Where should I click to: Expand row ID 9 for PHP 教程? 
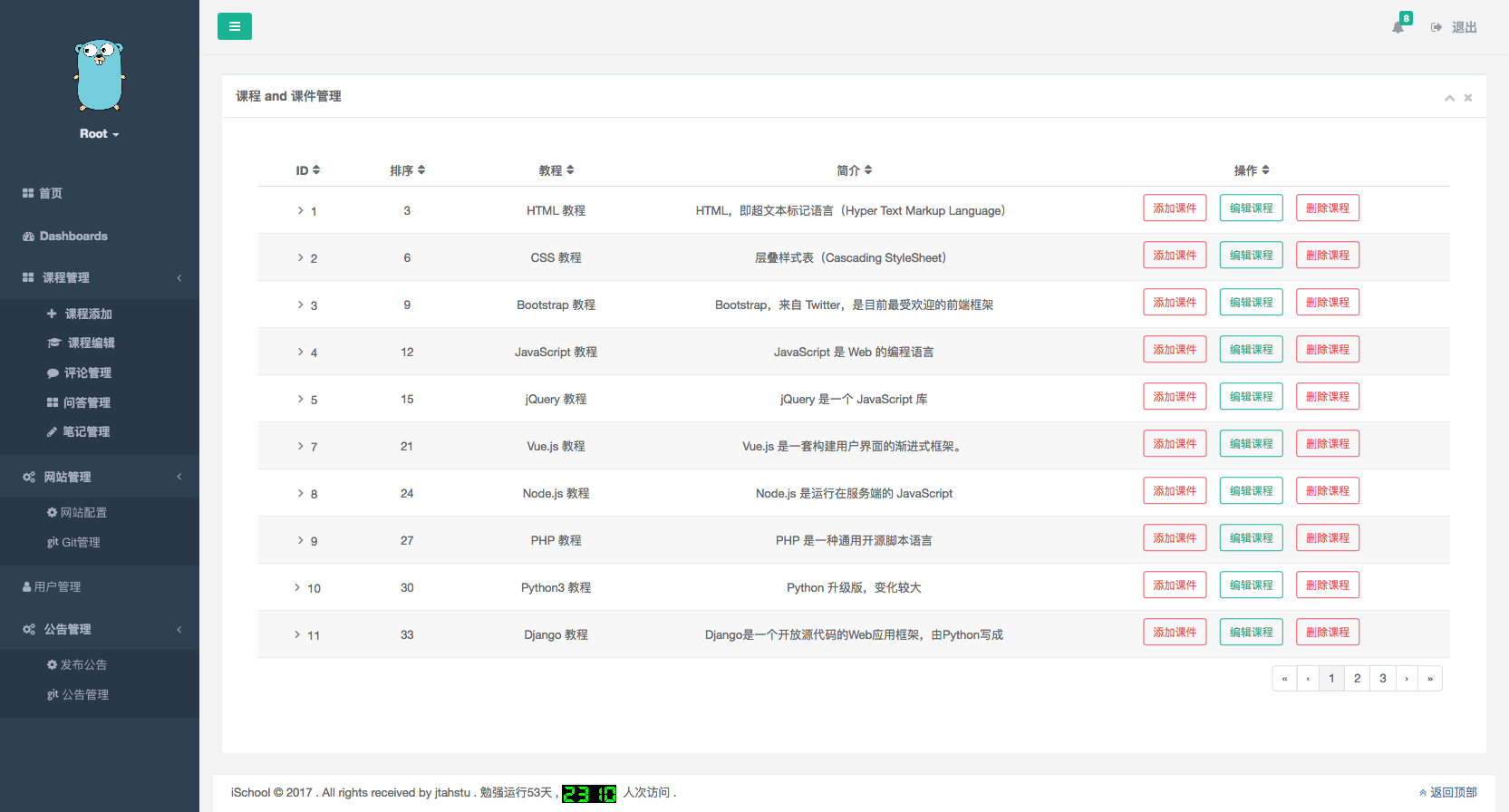pos(301,540)
